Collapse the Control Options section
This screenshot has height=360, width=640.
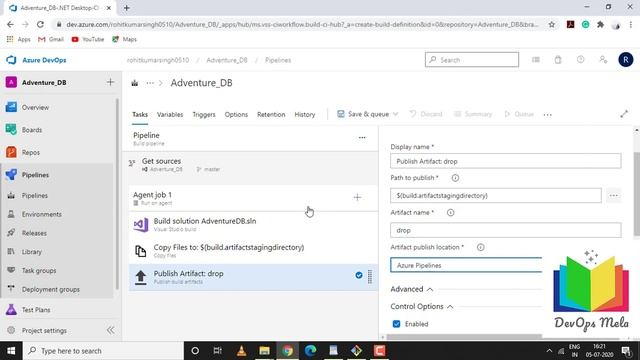click(422, 307)
